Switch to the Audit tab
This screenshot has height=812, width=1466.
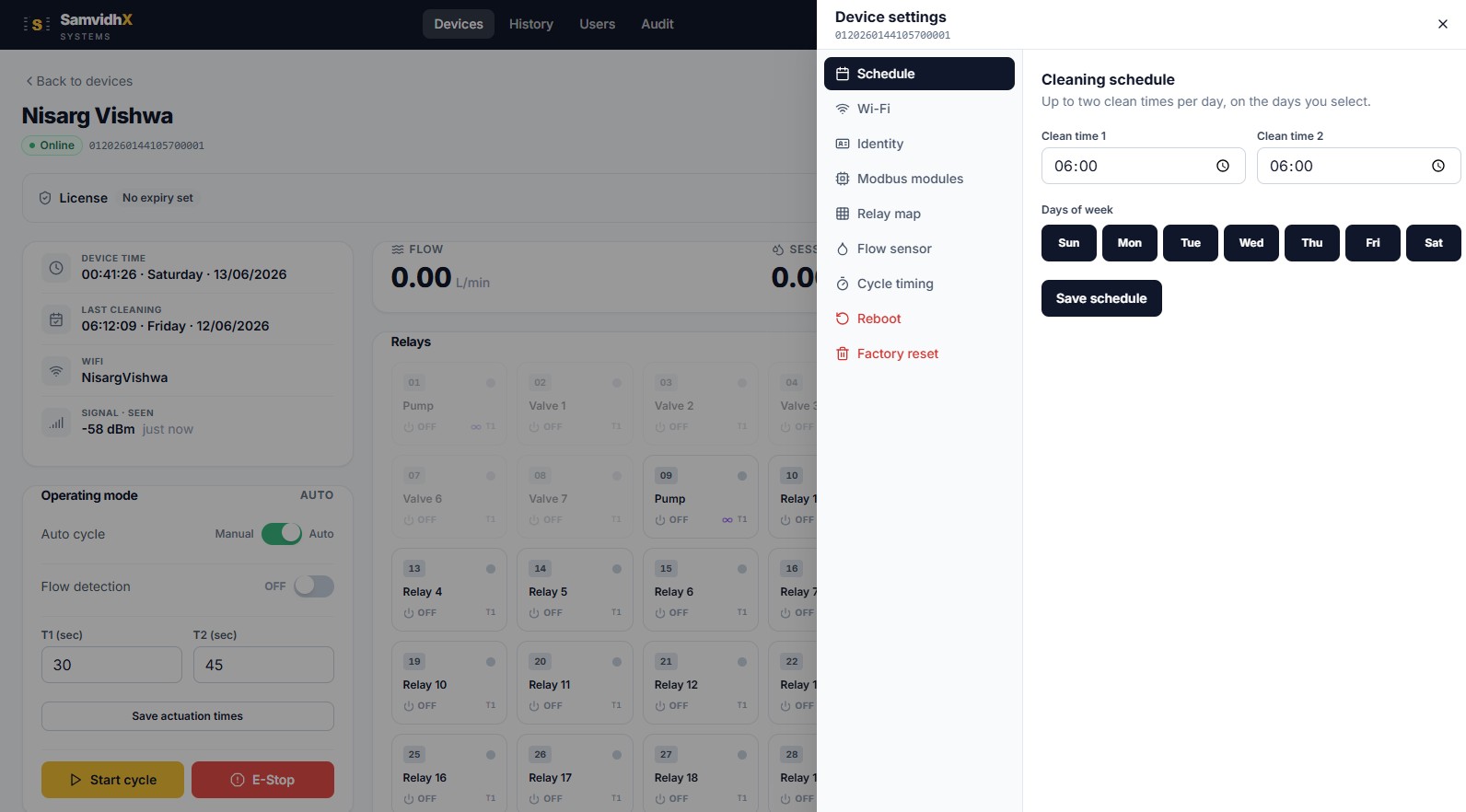coord(657,24)
